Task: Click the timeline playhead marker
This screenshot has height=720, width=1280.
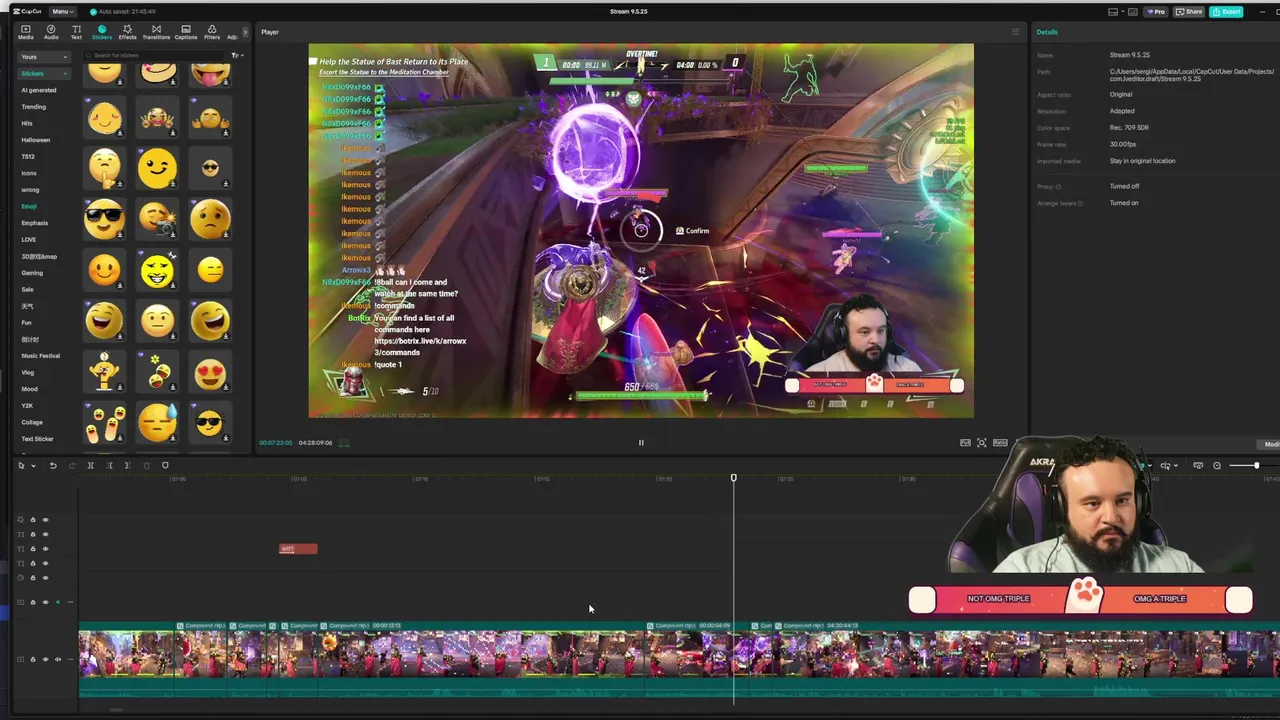Action: [x=733, y=478]
